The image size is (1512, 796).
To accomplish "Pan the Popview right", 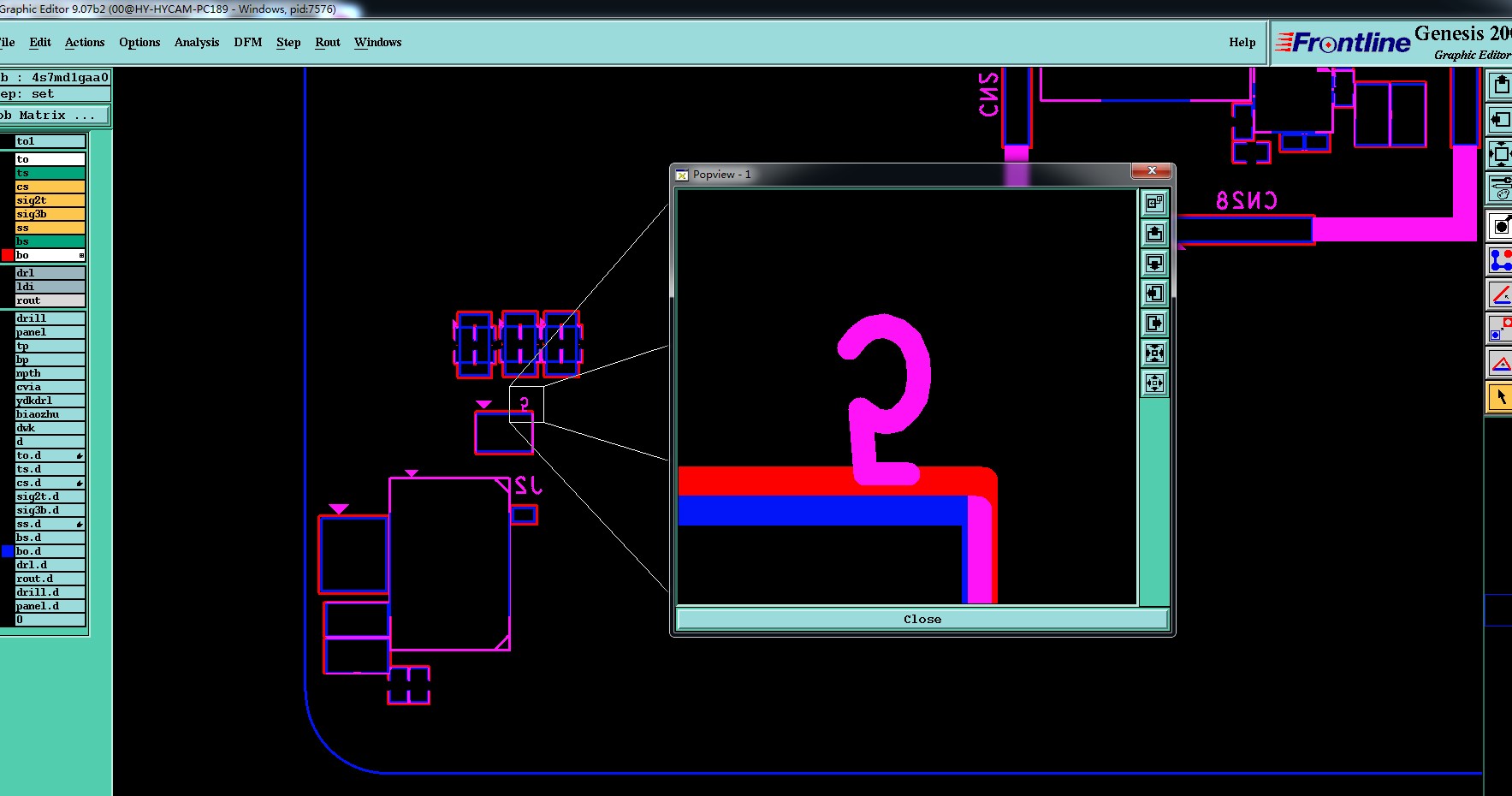I will [1154, 323].
